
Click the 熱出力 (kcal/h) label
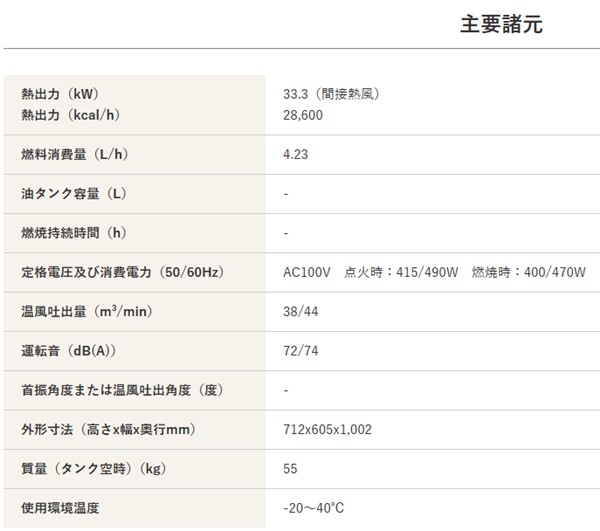[x=70, y=115]
